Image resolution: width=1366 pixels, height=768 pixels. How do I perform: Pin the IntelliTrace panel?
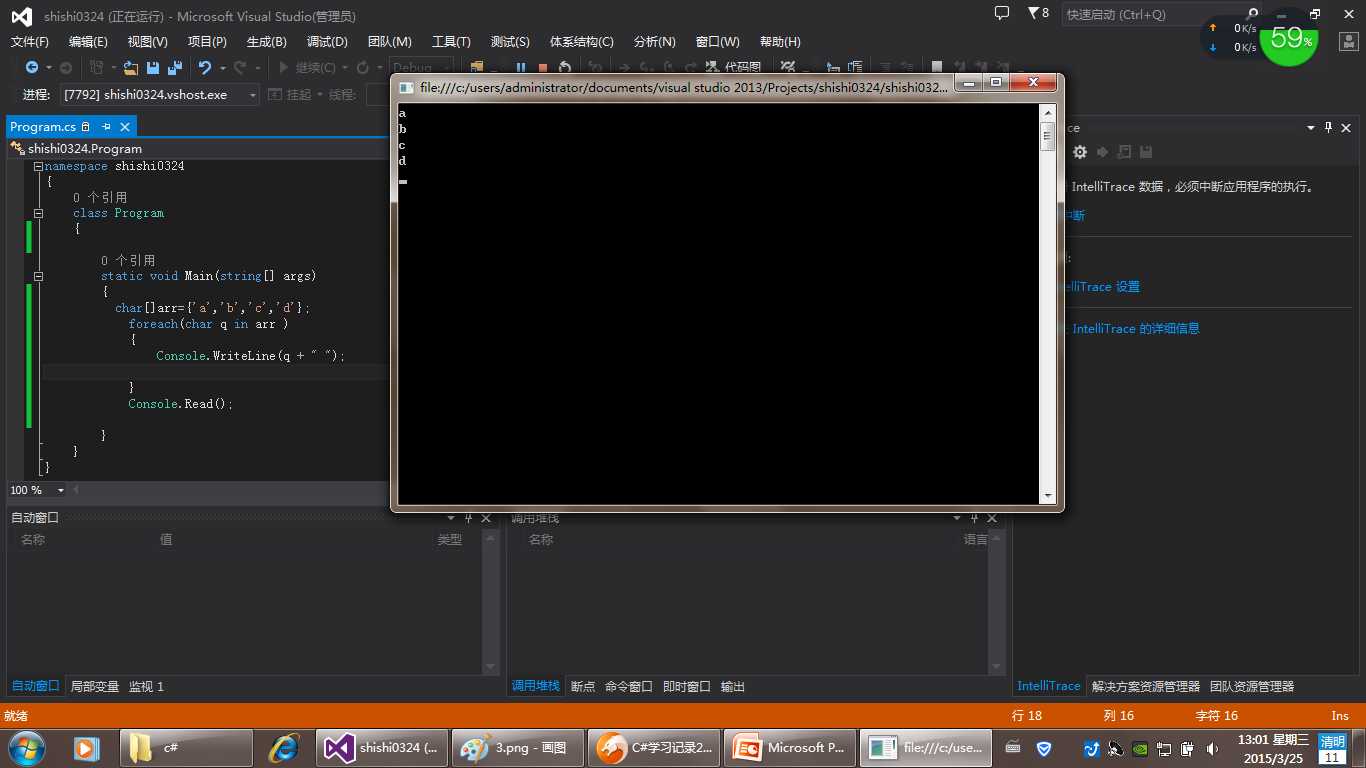[1329, 127]
